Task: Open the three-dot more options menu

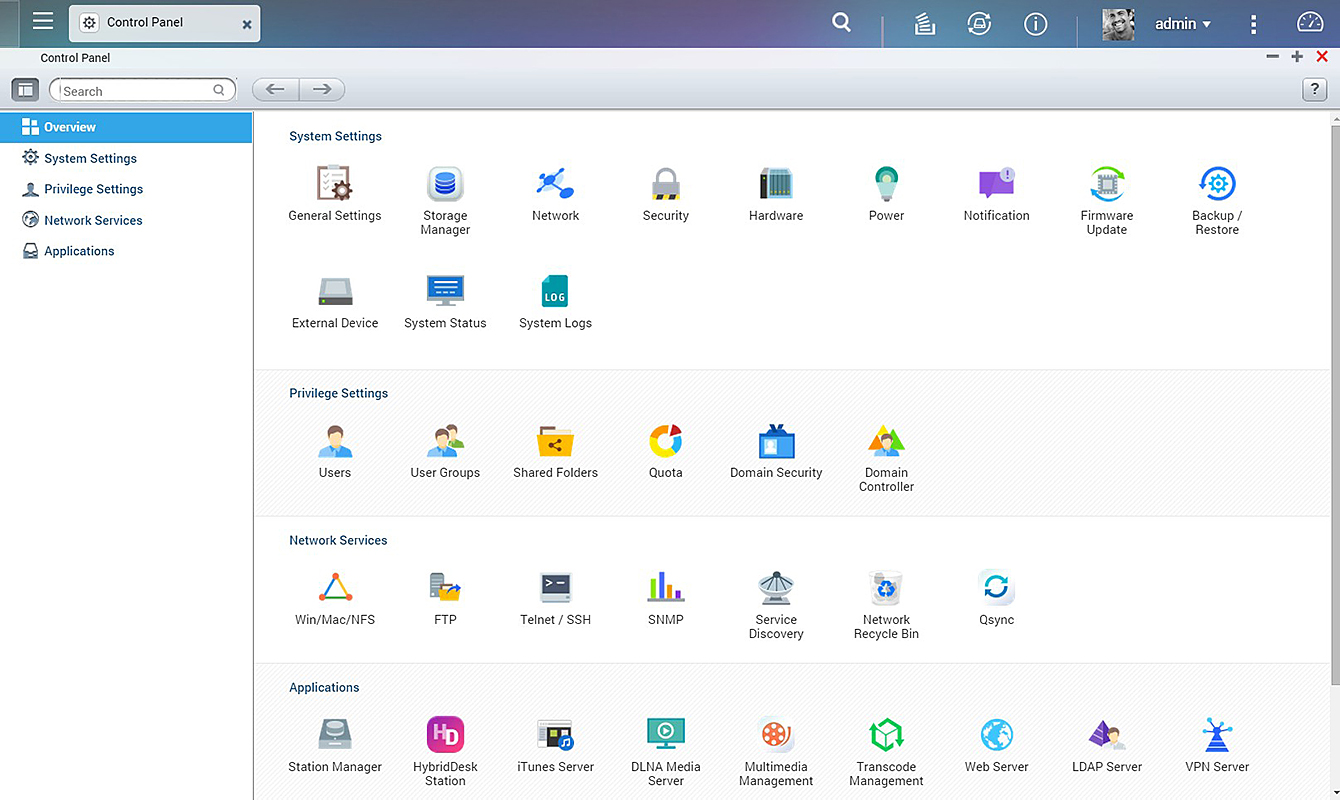Action: point(1253,24)
